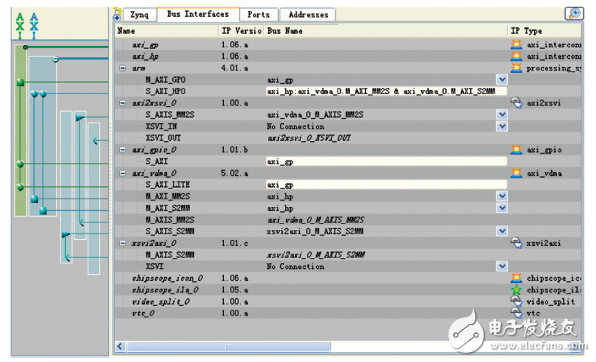Click the axi2xsvi IP type icon
Viewport: 596px width, 362px height.
[x=516, y=103]
